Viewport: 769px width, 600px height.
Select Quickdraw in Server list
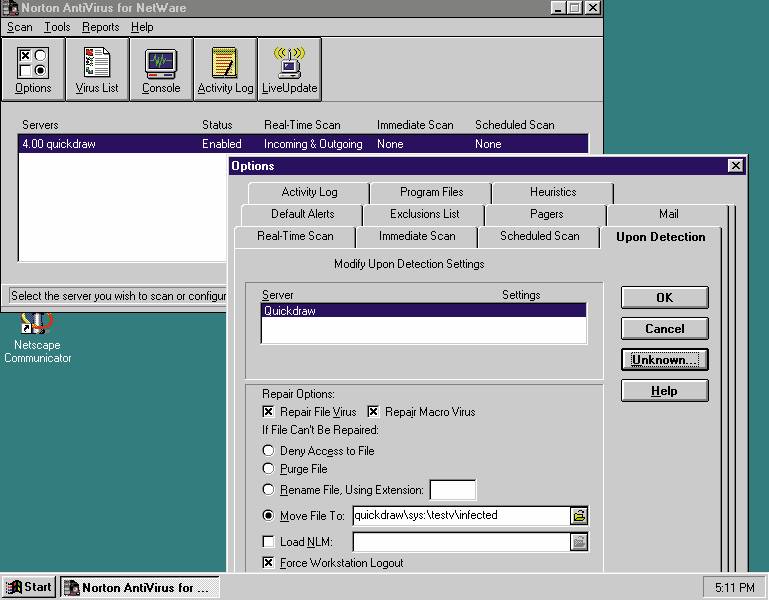424,311
